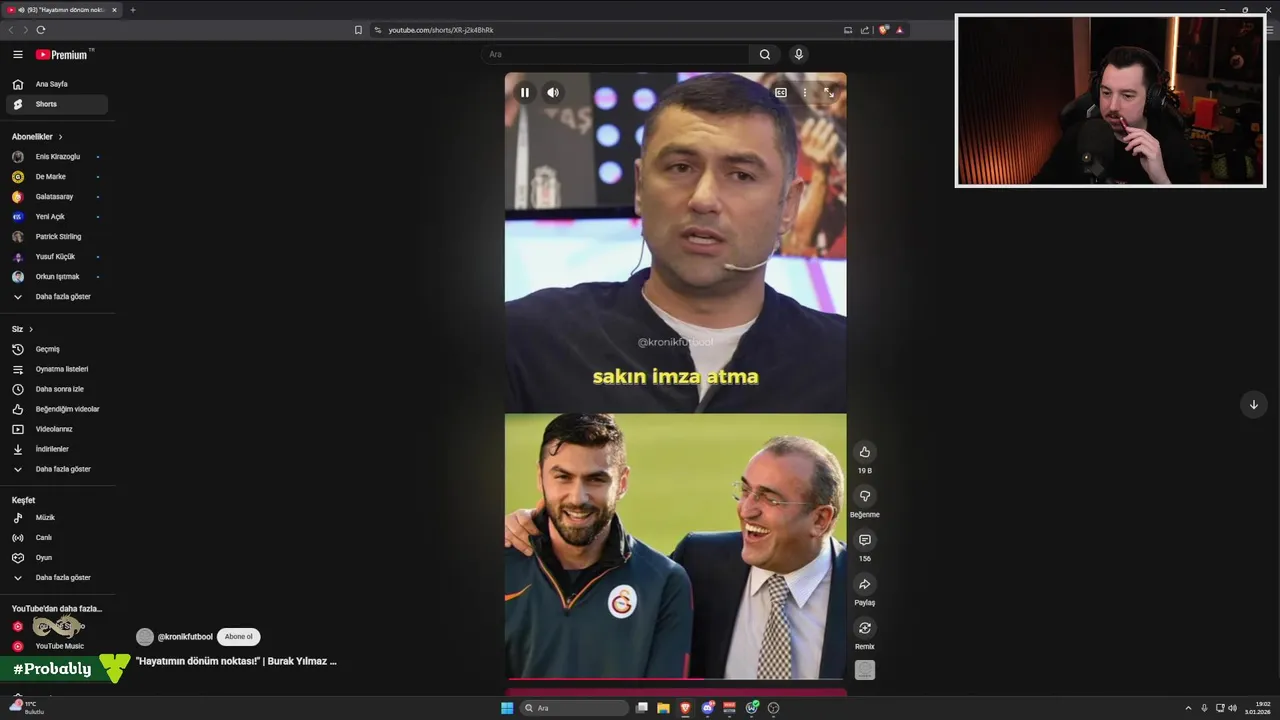This screenshot has width=1280, height=720.
Task: Open Beğendiğim videolar
Action: point(57,409)
